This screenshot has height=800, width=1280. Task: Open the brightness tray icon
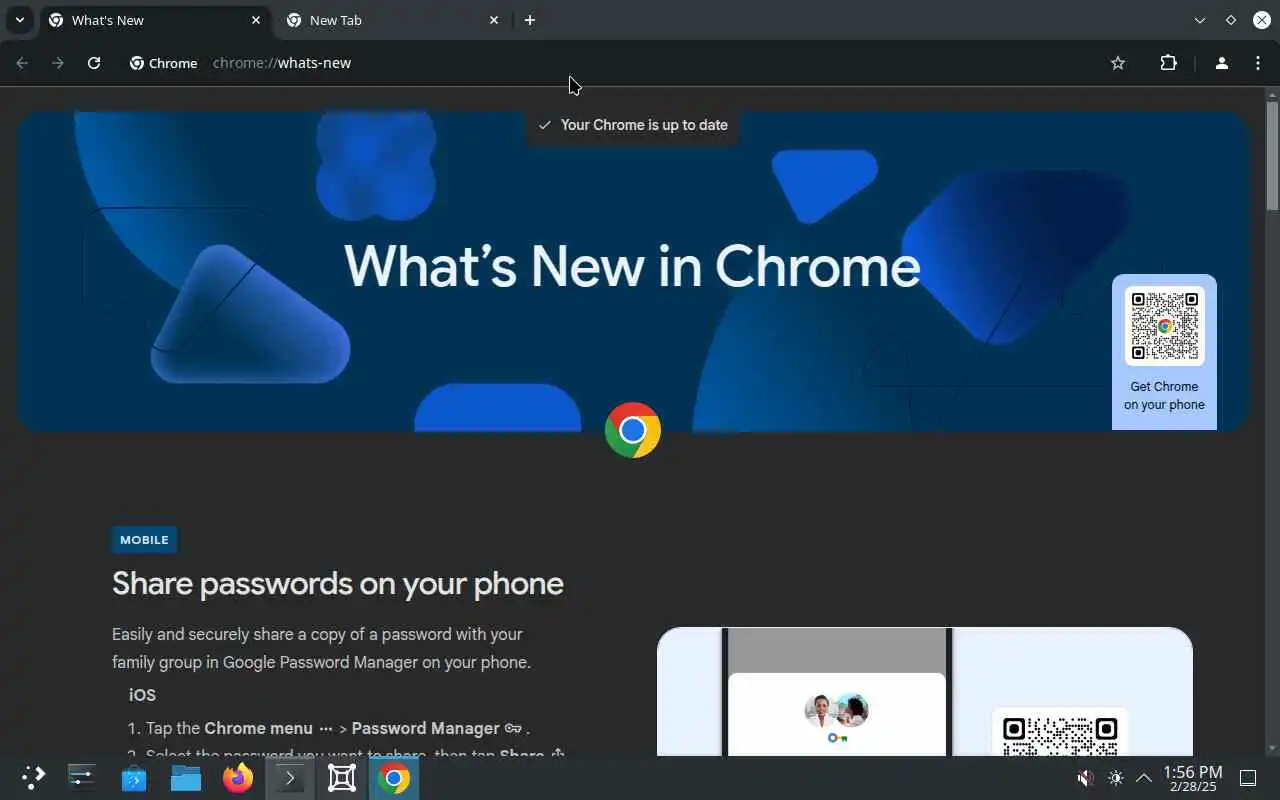pyautogui.click(x=1116, y=778)
